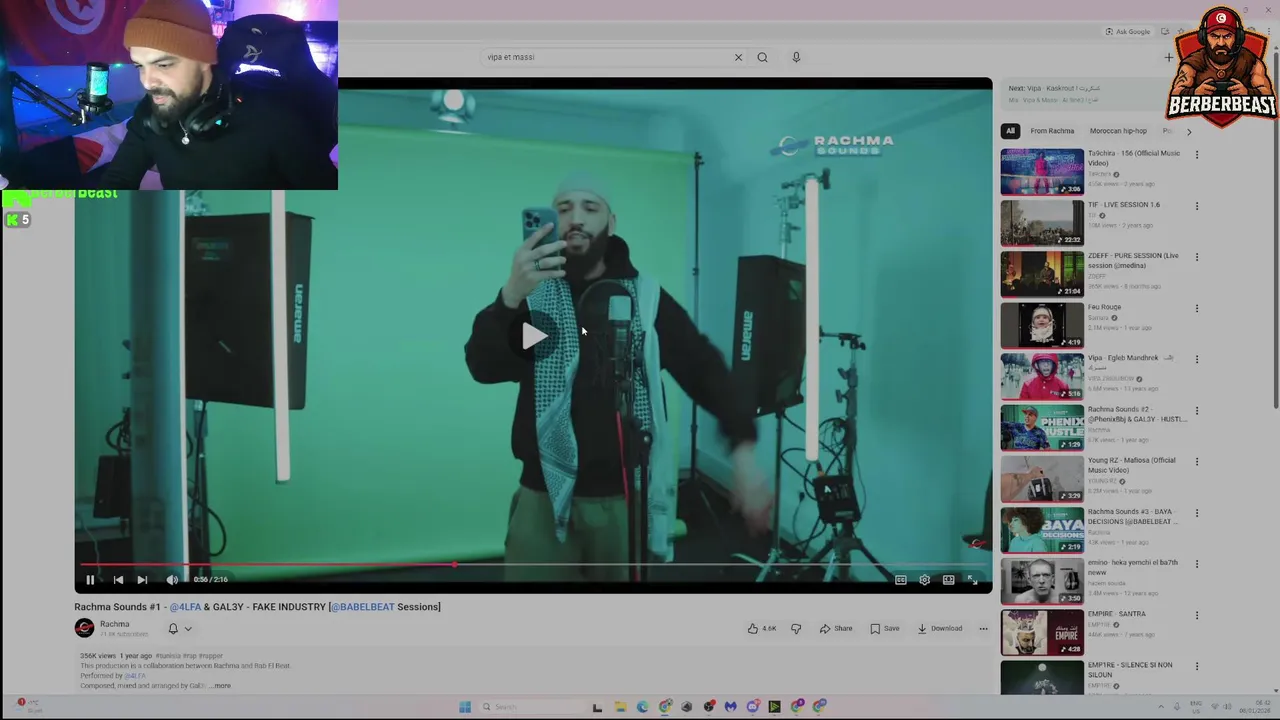
Task: Open the Rachma Sounds #3 BAYA thumbnail
Action: point(1042,529)
